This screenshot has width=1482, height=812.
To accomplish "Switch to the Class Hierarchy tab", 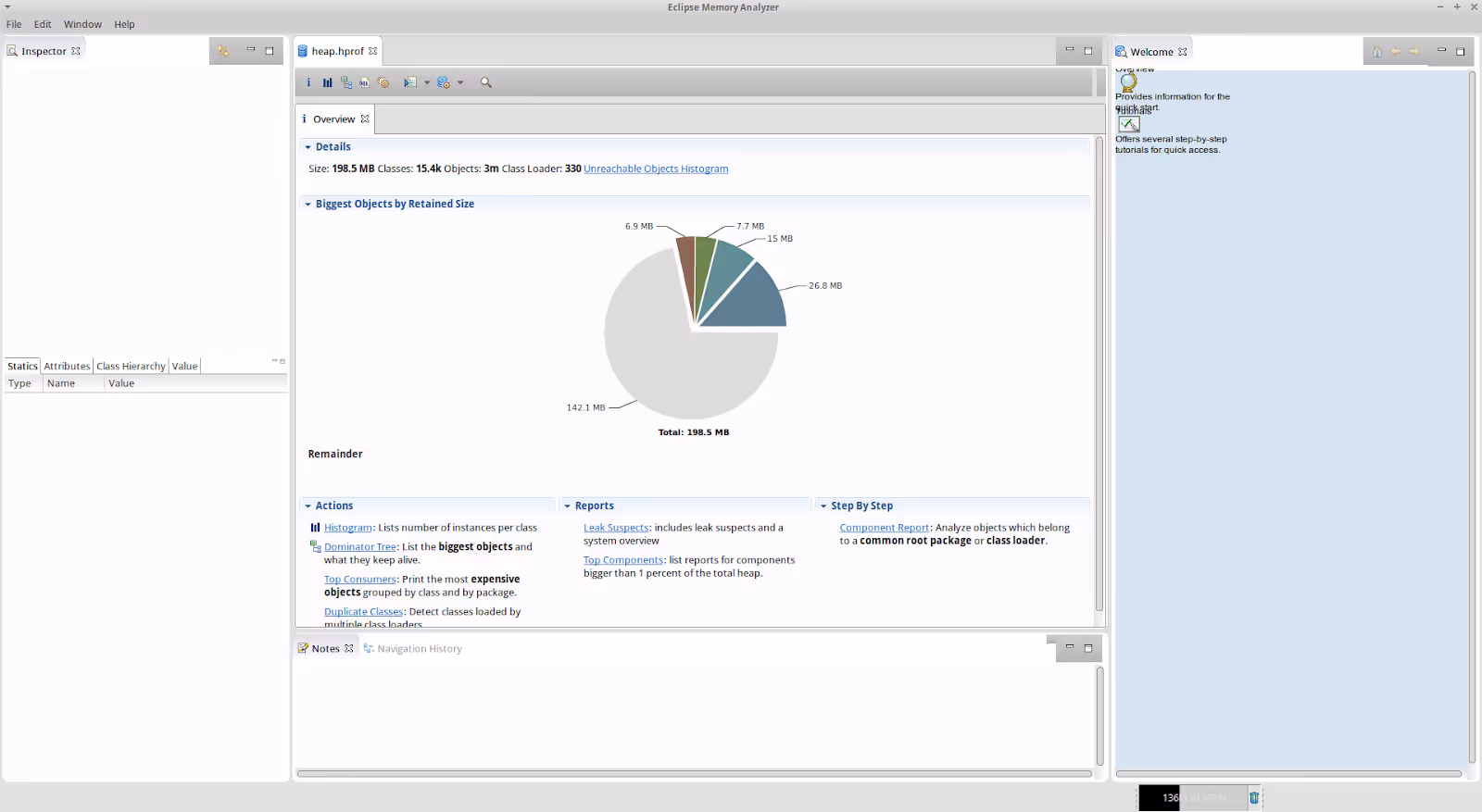I will tap(131, 366).
